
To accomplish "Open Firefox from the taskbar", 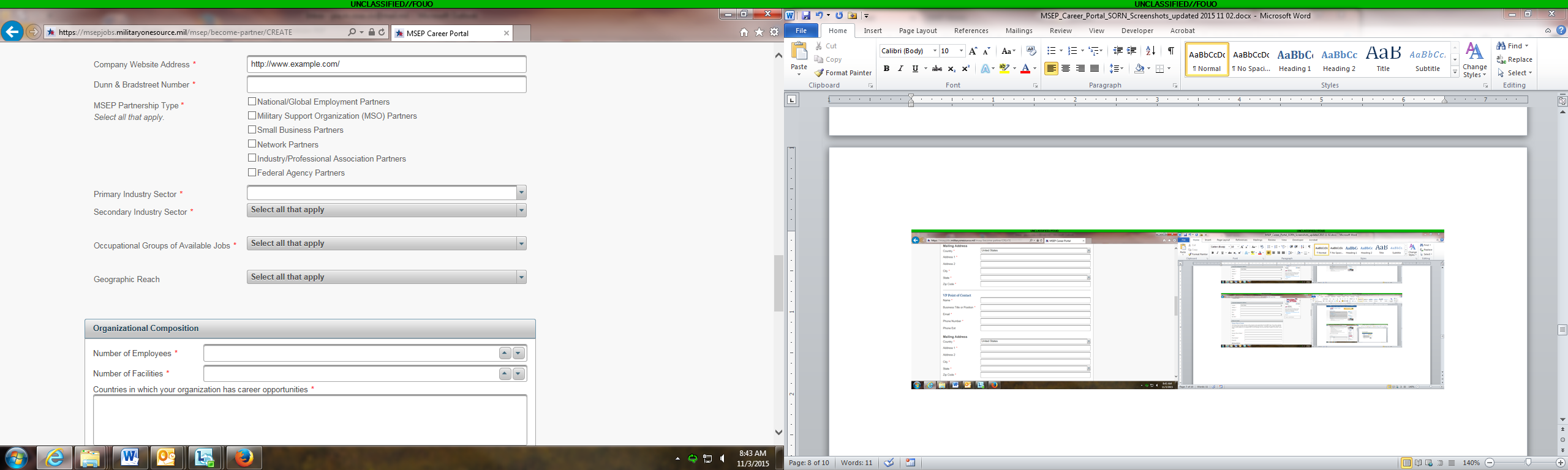I will pyautogui.click(x=244, y=457).
